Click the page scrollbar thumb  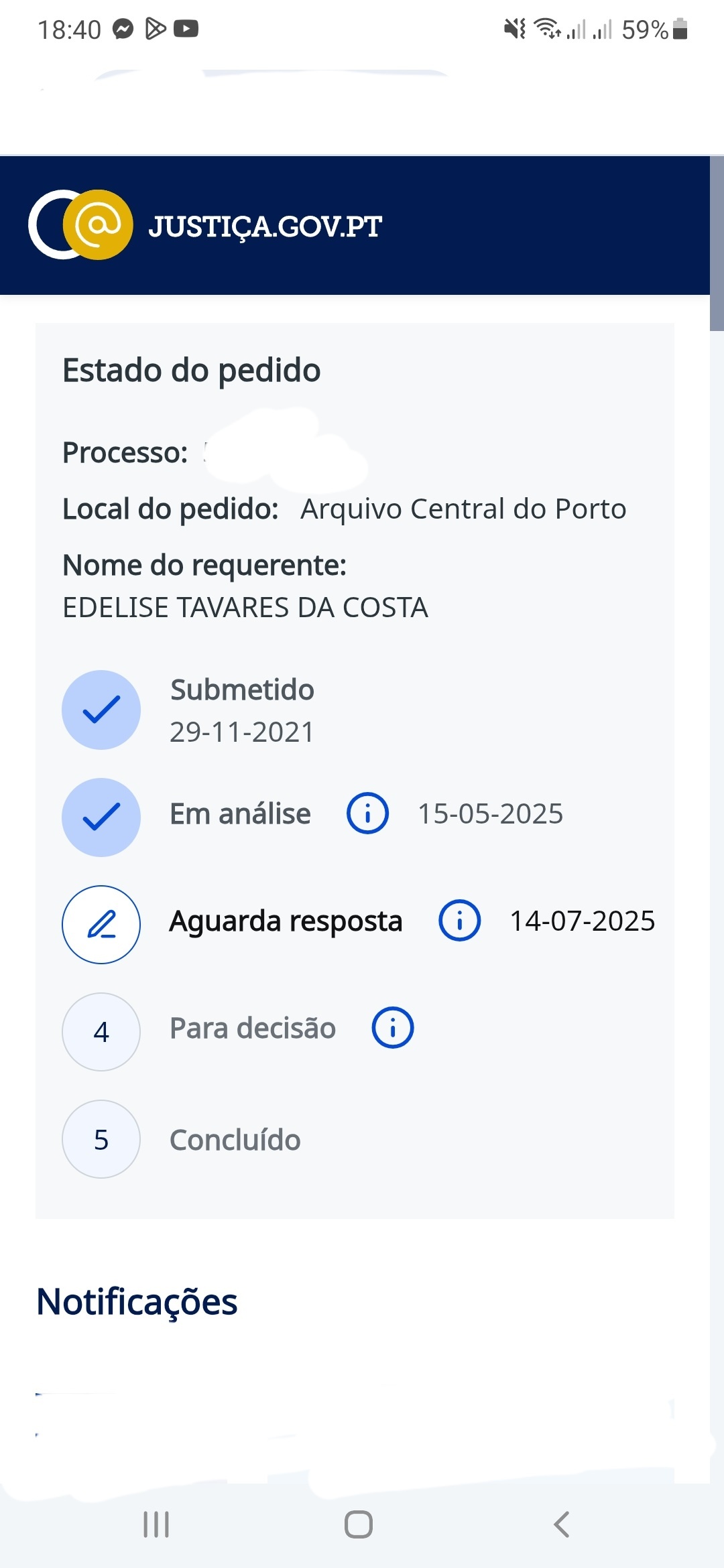tap(717, 243)
